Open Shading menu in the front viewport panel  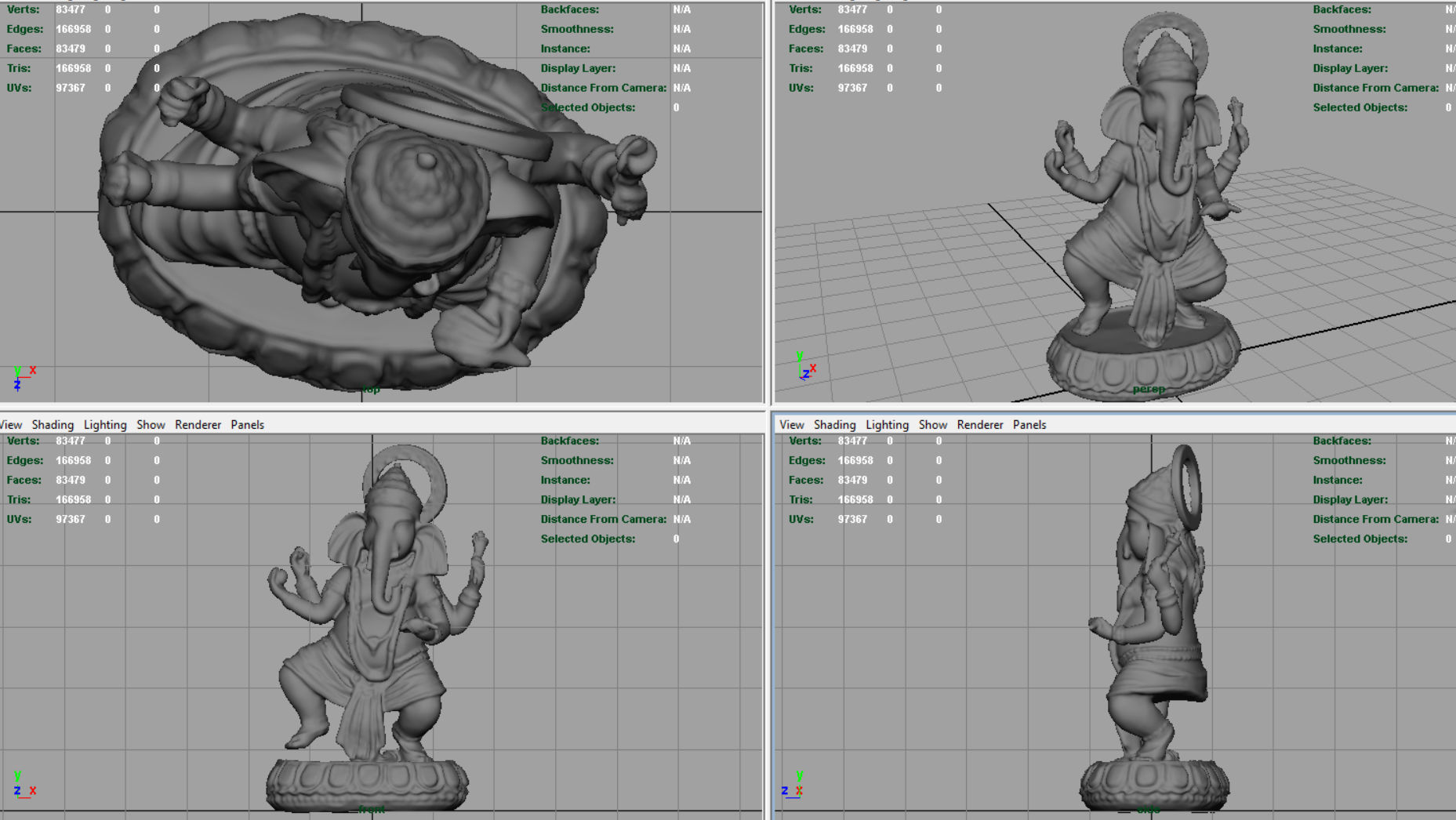point(53,424)
